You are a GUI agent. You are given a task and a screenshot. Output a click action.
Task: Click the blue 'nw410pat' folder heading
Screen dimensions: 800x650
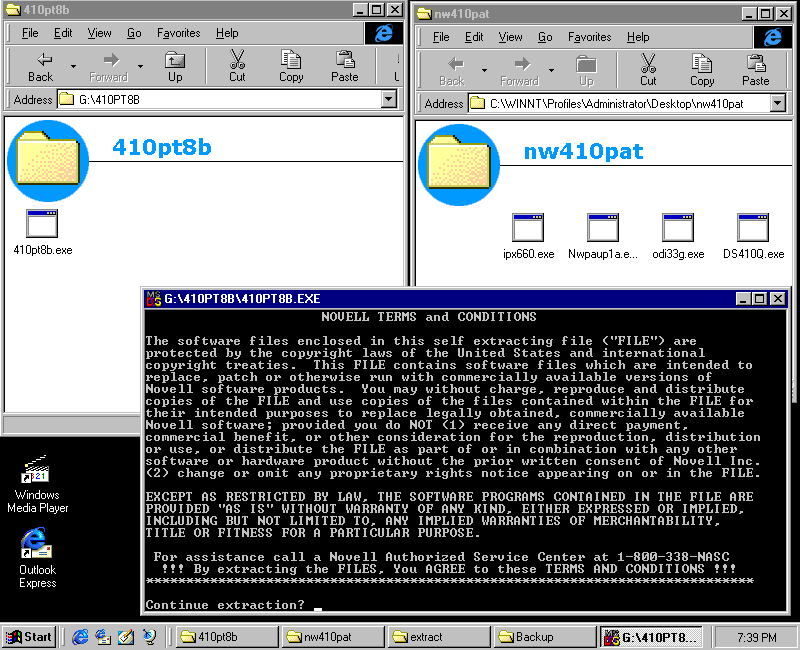[584, 152]
